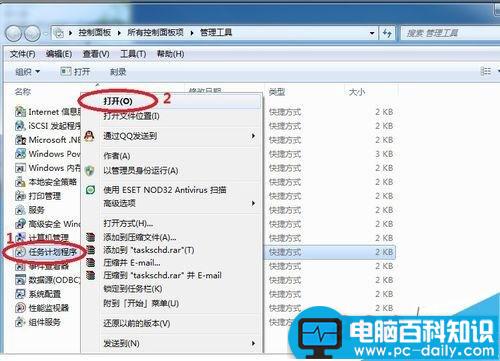Select the 性能监视器 icon
The height and width of the screenshot is (361, 500).
click(20, 308)
